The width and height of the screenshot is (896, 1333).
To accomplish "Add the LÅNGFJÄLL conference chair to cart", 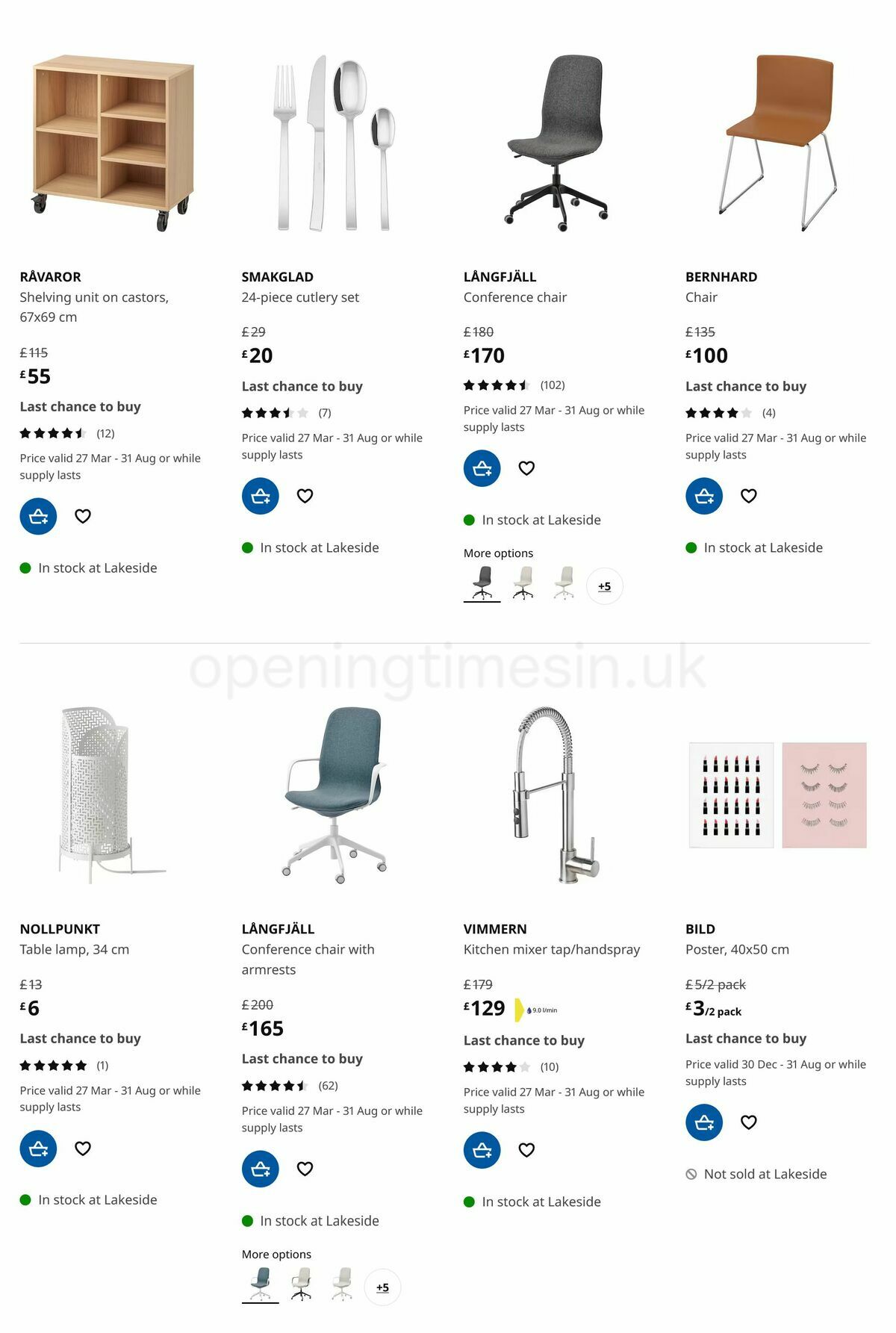I will [x=482, y=467].
